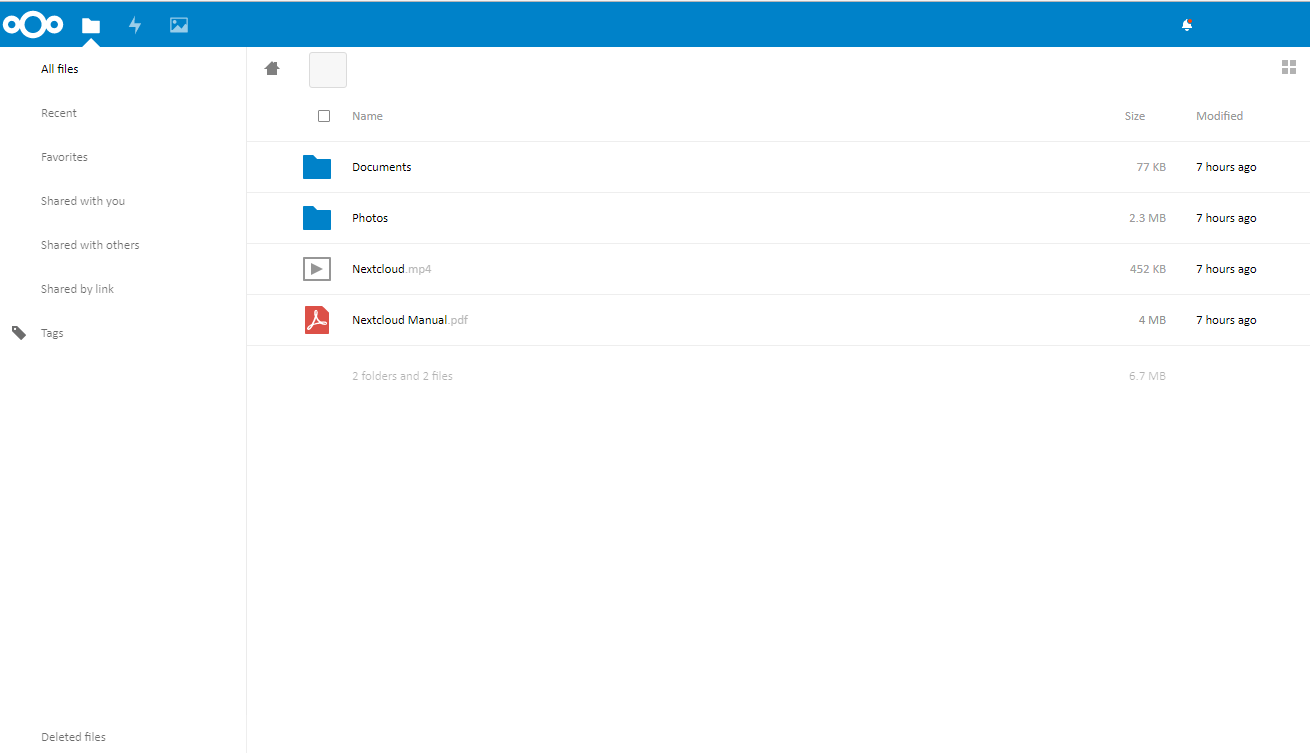This screenshot has height=753, width=1310.
Task: Open the Gallery image icon
Action: tap(179, 25)
